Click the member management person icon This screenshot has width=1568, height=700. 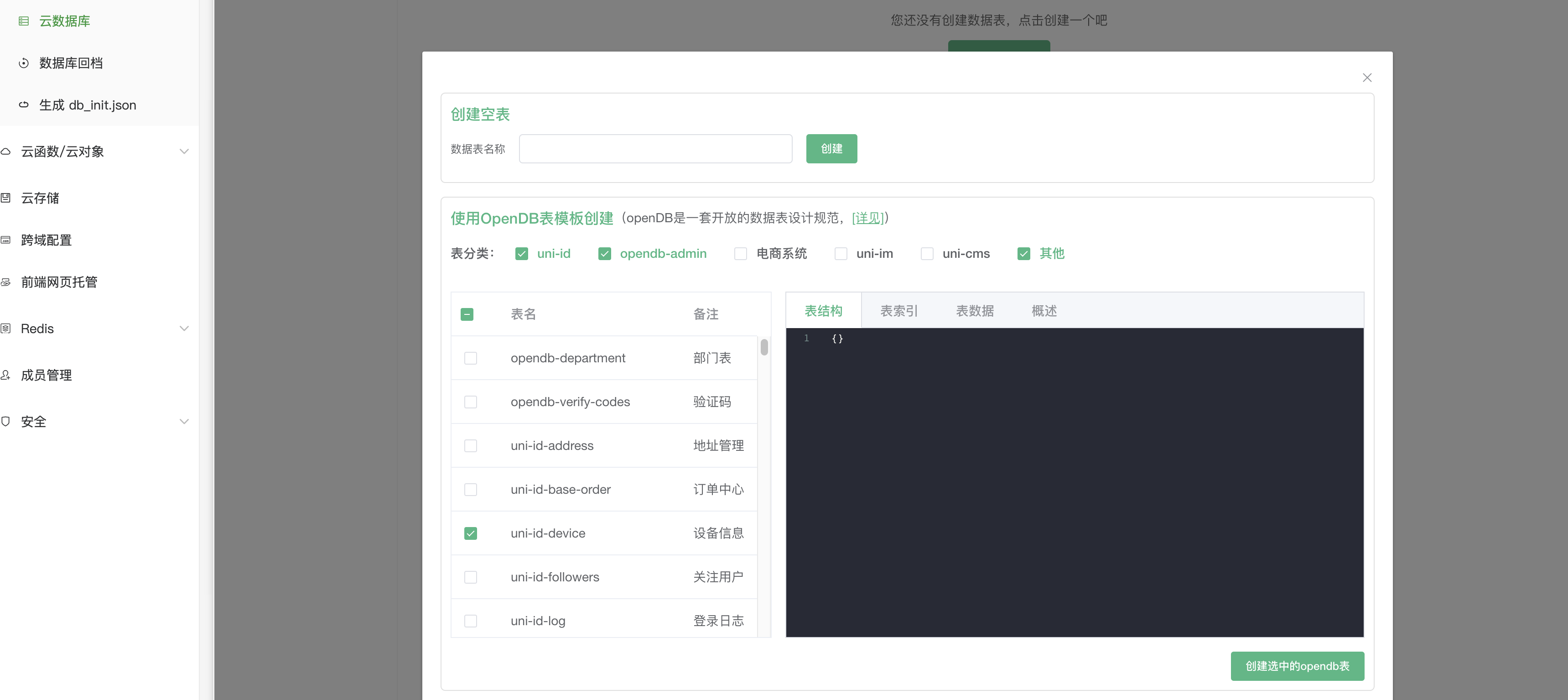click(6, 375)
